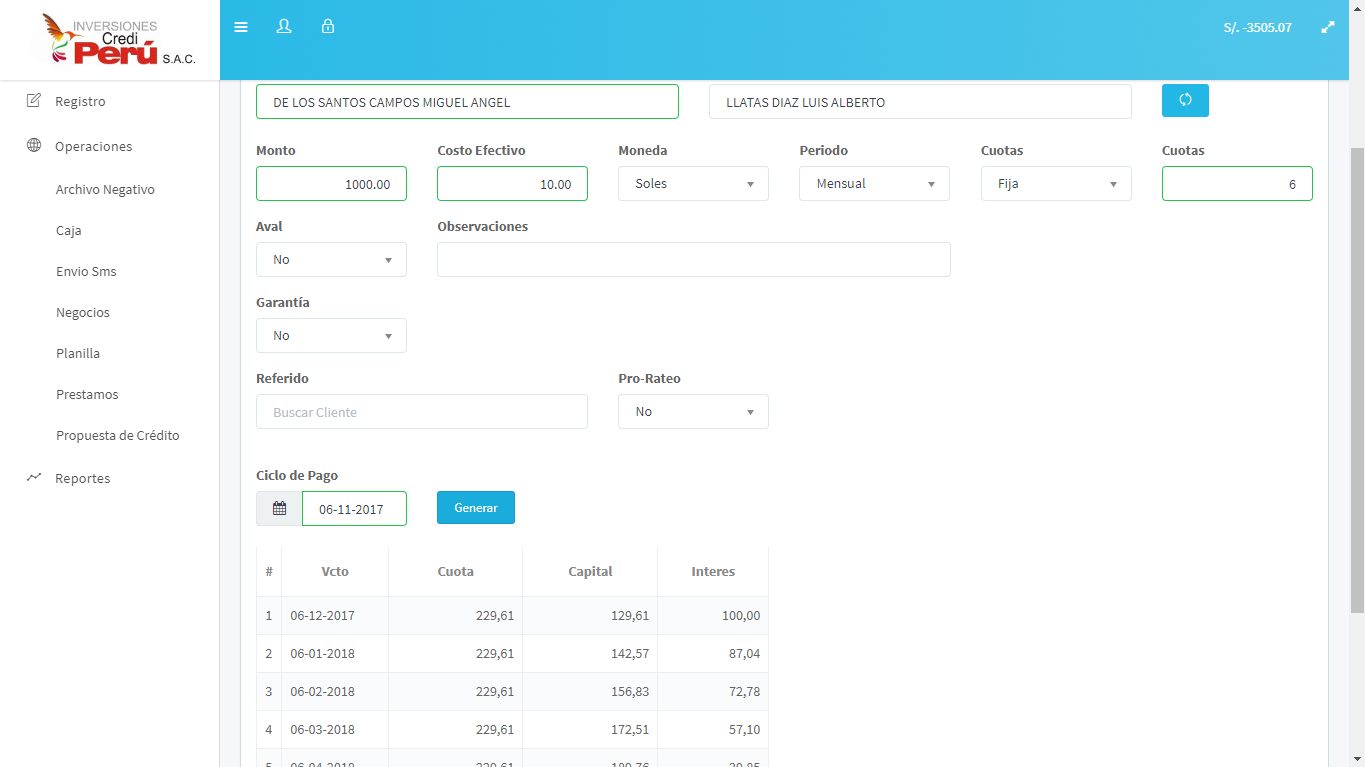Go to Caja in sidebar

click(69, 230)
